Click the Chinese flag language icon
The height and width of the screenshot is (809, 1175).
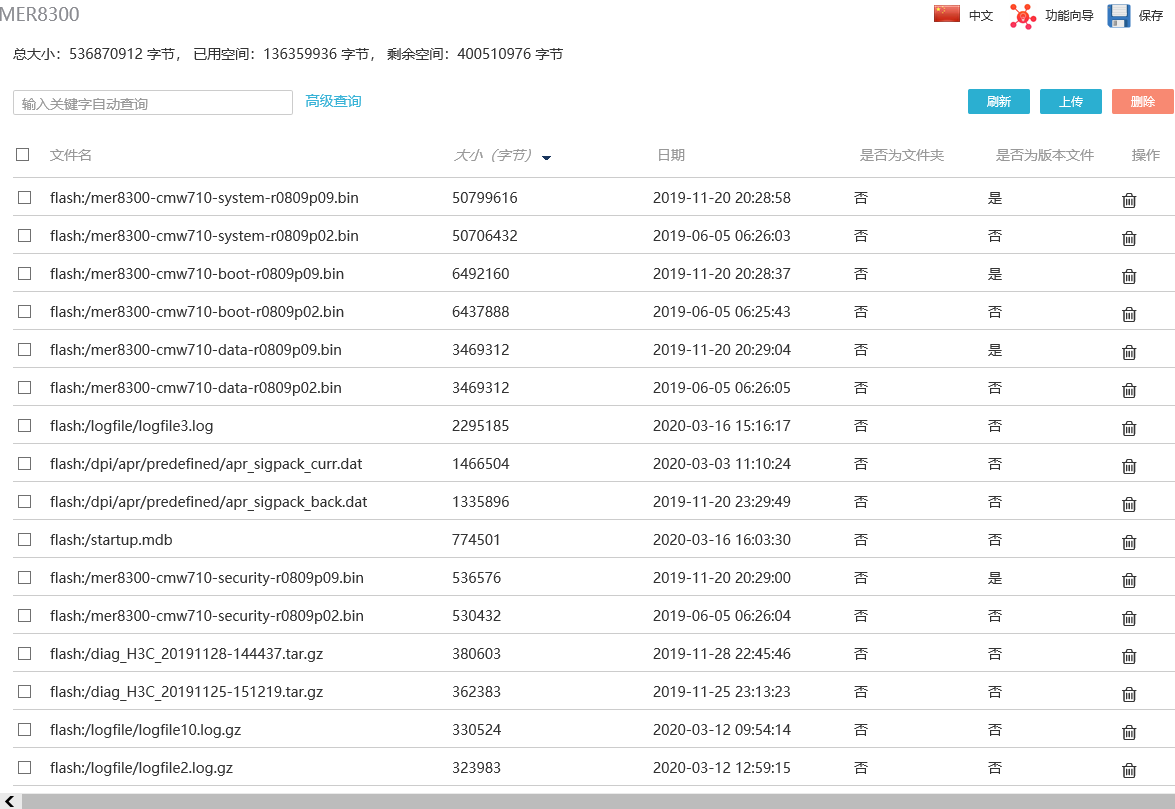coord(946,13)
